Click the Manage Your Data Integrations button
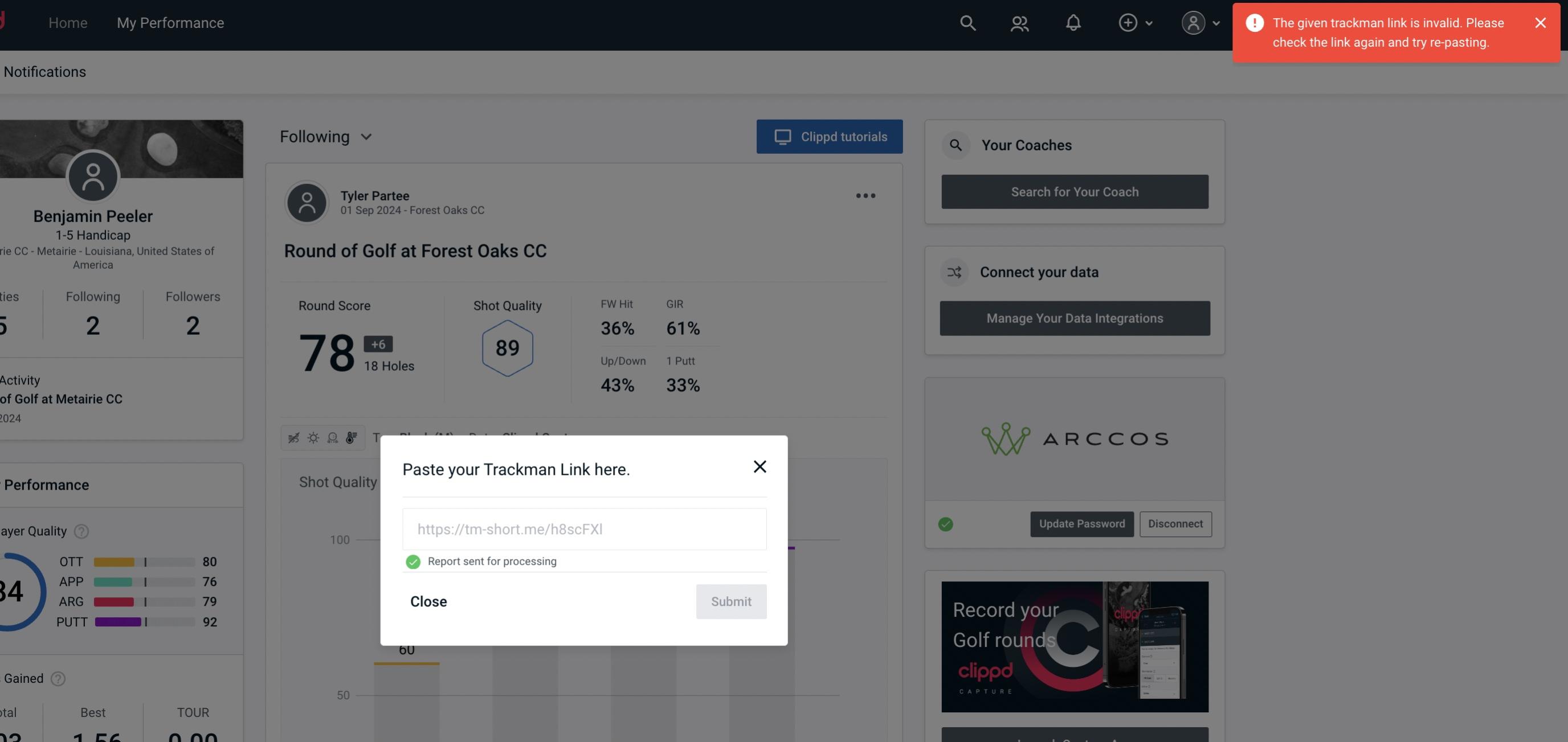This screenshot has height=742, width=1568. point(1075,318)
